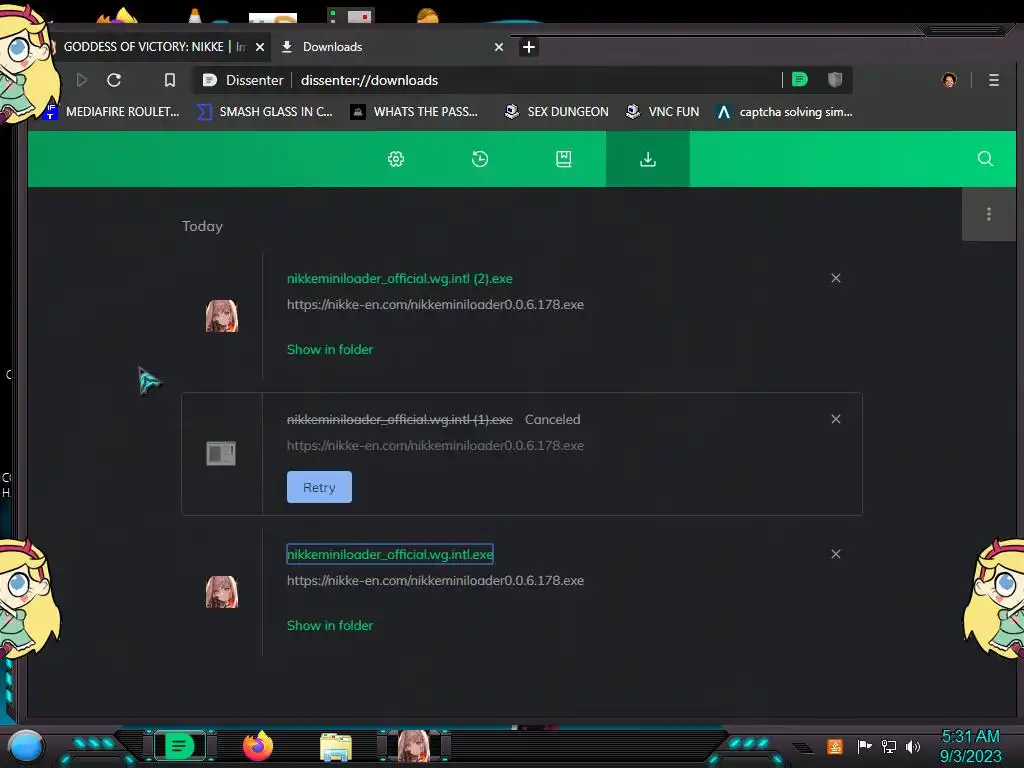
Task: Open File Explorer from the taskbar
Action: coord(336,747)
